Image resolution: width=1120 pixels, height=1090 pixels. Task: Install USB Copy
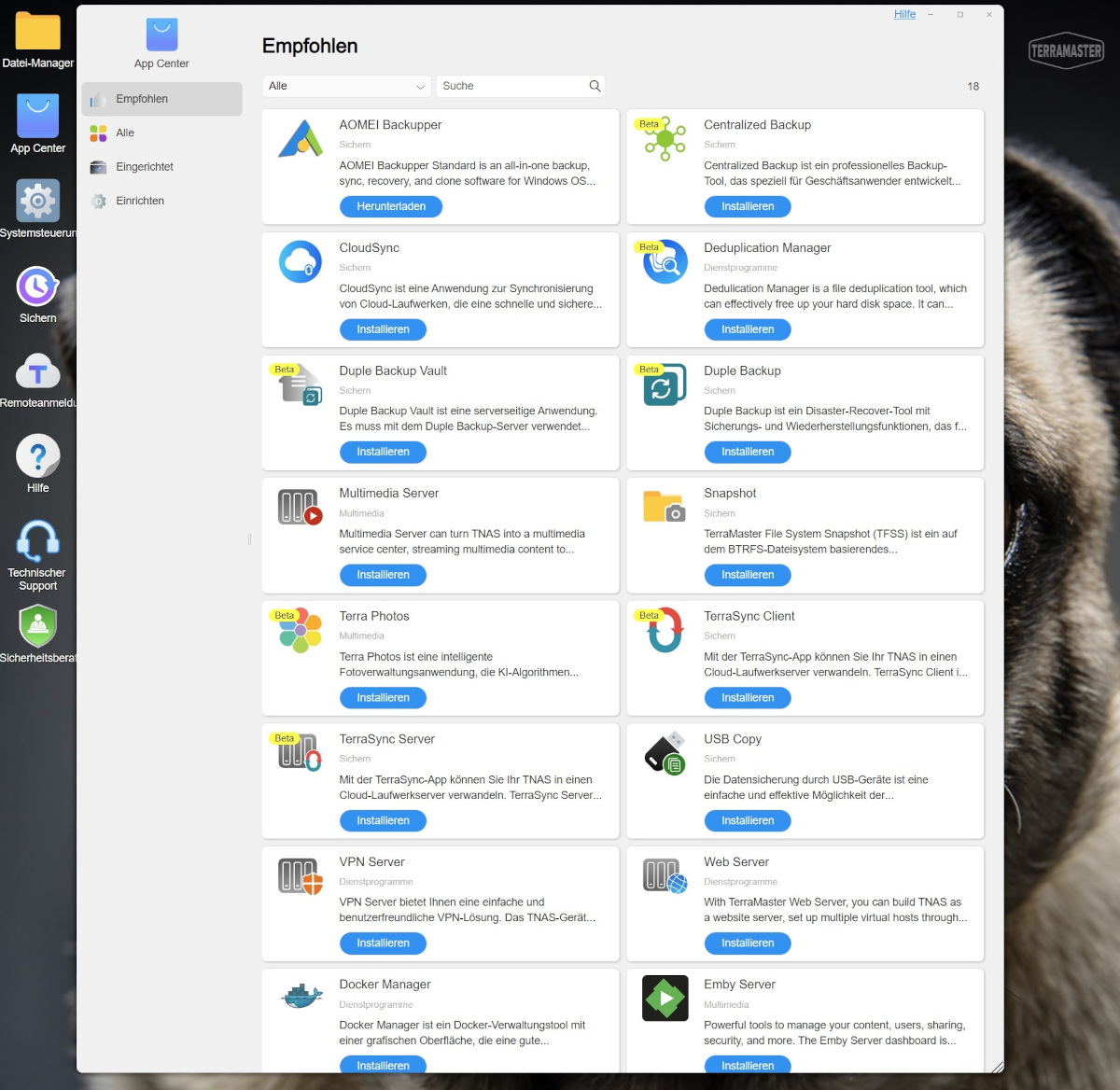pos(748,820)
